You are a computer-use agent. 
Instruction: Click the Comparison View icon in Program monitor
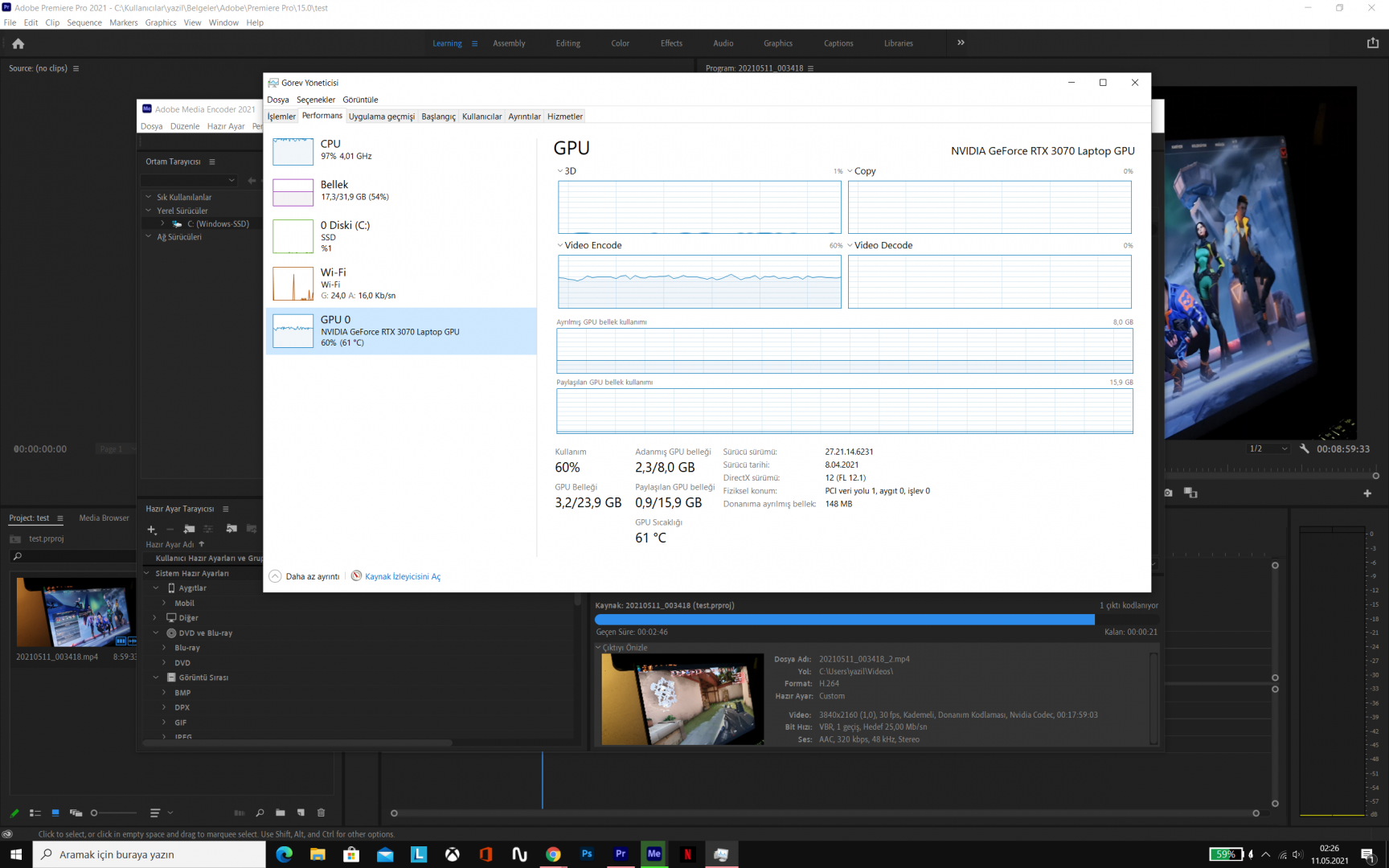click(1190, 493)
